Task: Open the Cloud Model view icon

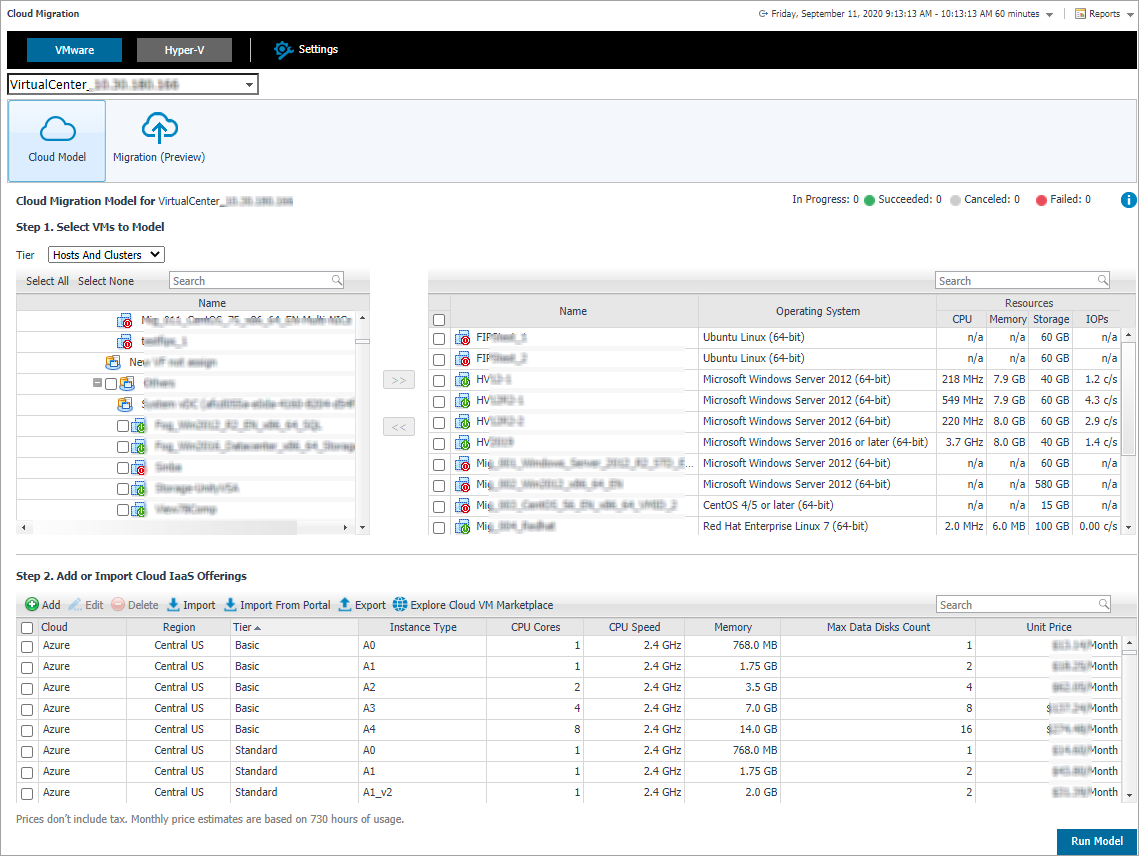Action: pyautogui.click(x=57, y=129)
